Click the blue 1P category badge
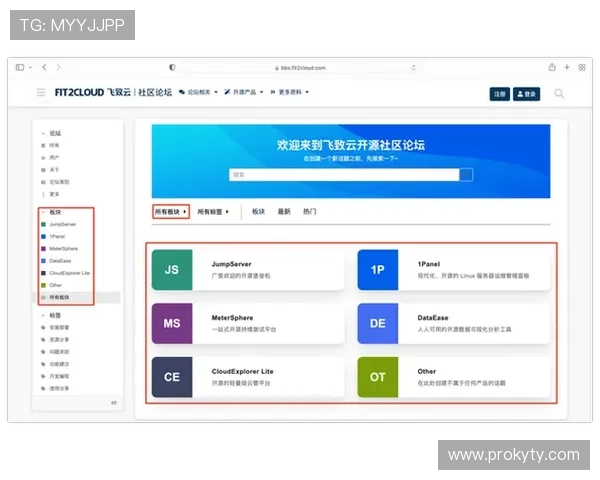Screen dimensions: 600x480 [x=378, y=270]
